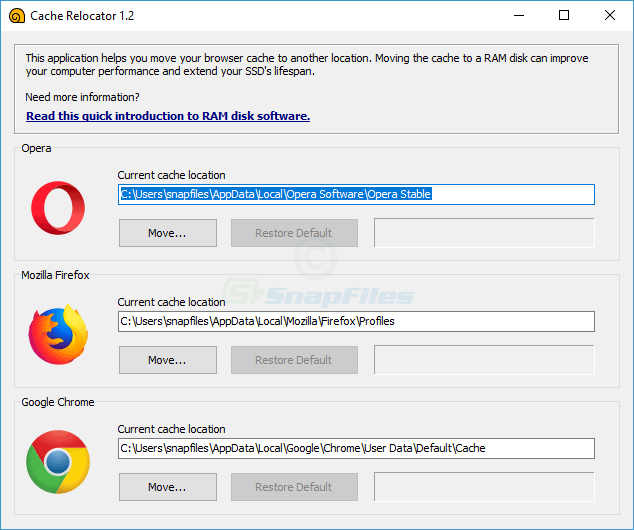Maximize the Cache Relocator window
The image size is (634, 530).
tap(564, 15)
